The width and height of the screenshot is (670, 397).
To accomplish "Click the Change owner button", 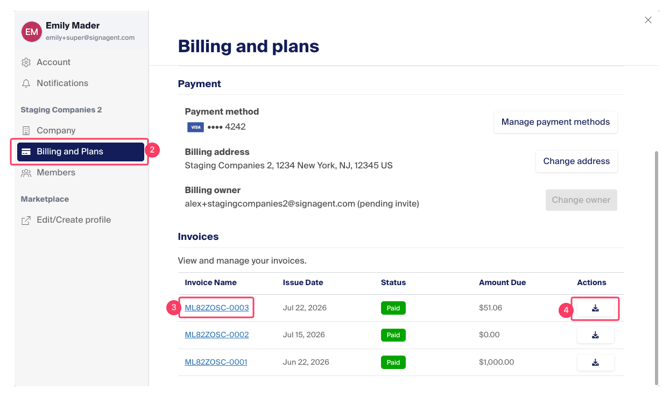I will (581, 200).
